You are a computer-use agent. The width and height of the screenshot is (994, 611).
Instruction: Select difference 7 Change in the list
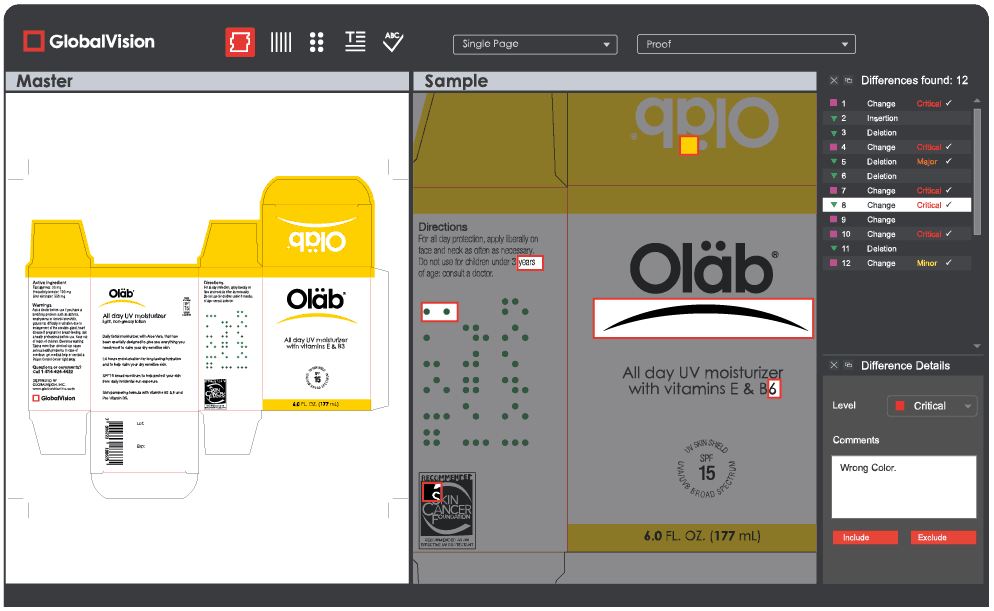897,191
